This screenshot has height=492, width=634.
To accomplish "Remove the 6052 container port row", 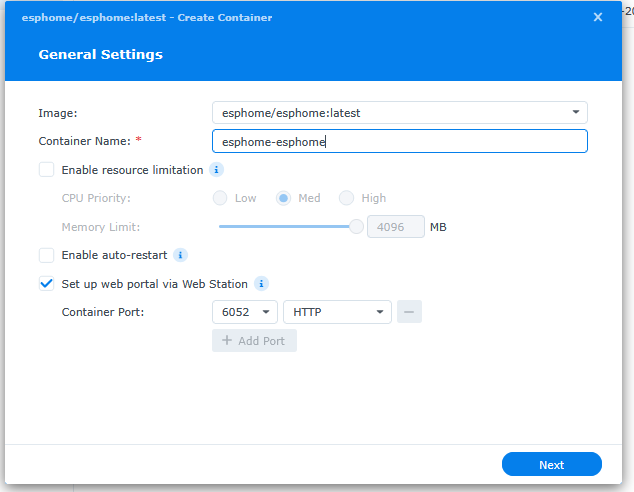I will [409, 312].
